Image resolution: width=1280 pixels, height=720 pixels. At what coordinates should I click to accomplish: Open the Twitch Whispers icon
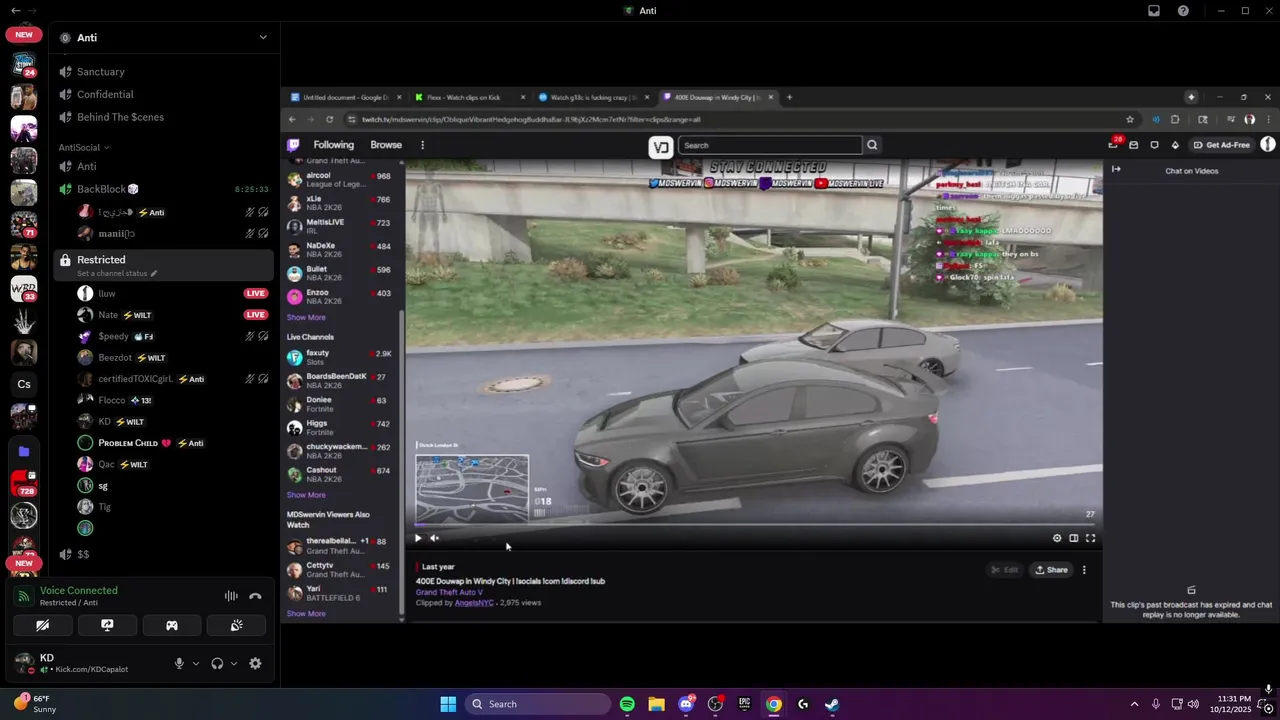(x=1154, y=145)
